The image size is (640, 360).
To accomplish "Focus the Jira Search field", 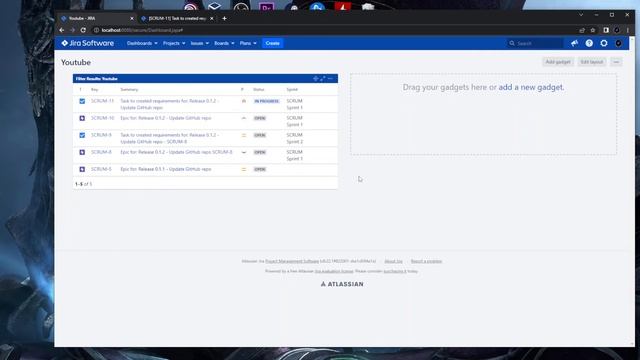I will coord(535,43).
